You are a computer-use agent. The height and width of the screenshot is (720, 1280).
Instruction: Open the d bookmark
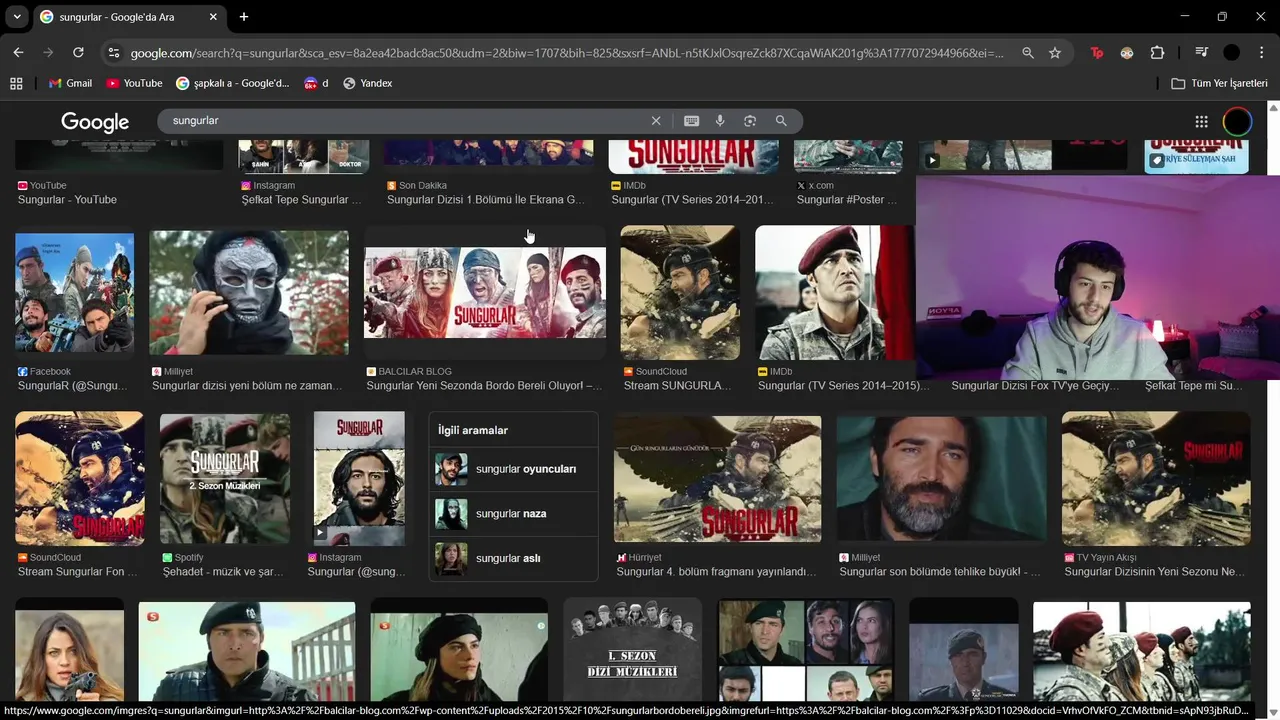pos(316,83)
